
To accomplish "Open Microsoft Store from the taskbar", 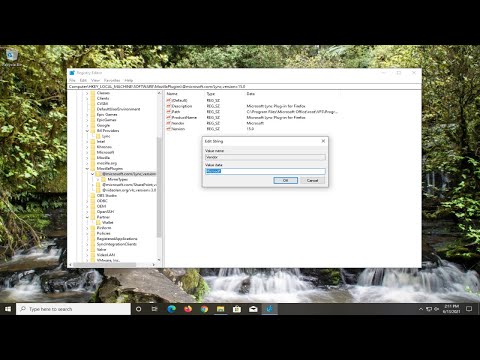I will click(237, 309).
